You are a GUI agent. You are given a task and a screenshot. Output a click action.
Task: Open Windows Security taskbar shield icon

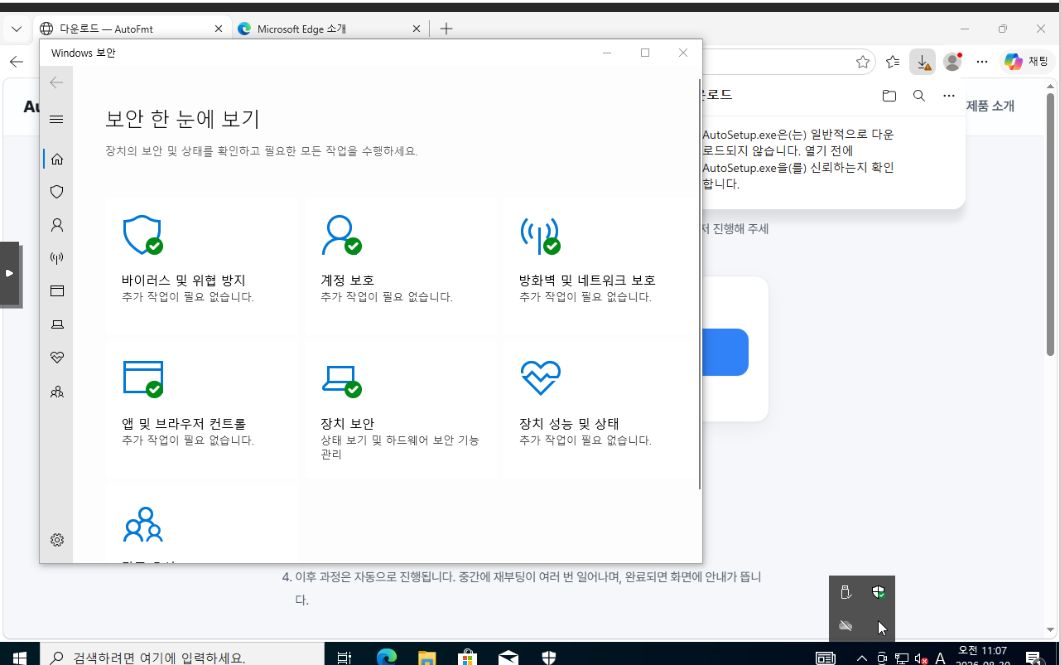coord(549,657)
